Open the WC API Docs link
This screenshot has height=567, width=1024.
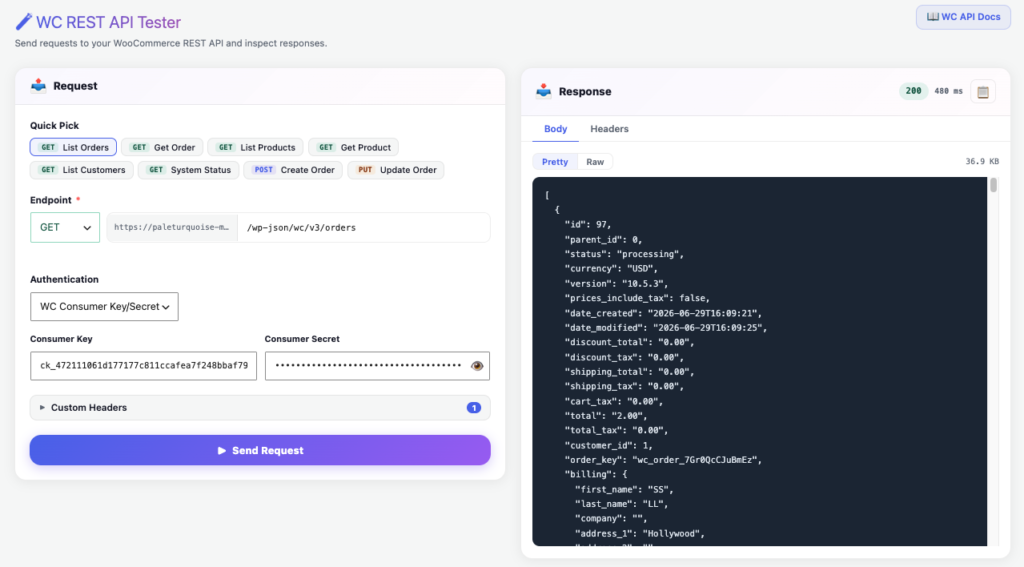tap(963, 17)
